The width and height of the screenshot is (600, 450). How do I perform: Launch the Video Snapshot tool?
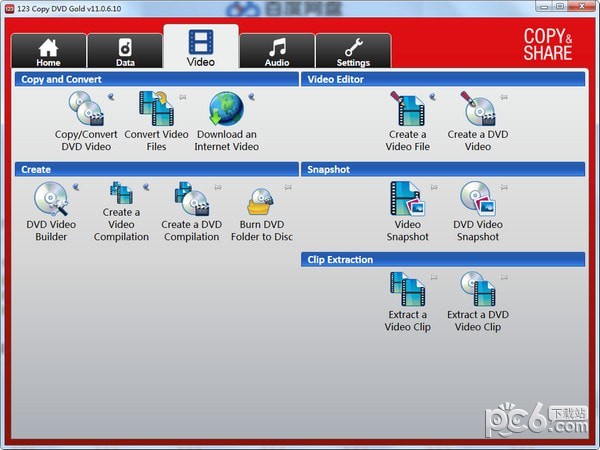pos(408,212)
